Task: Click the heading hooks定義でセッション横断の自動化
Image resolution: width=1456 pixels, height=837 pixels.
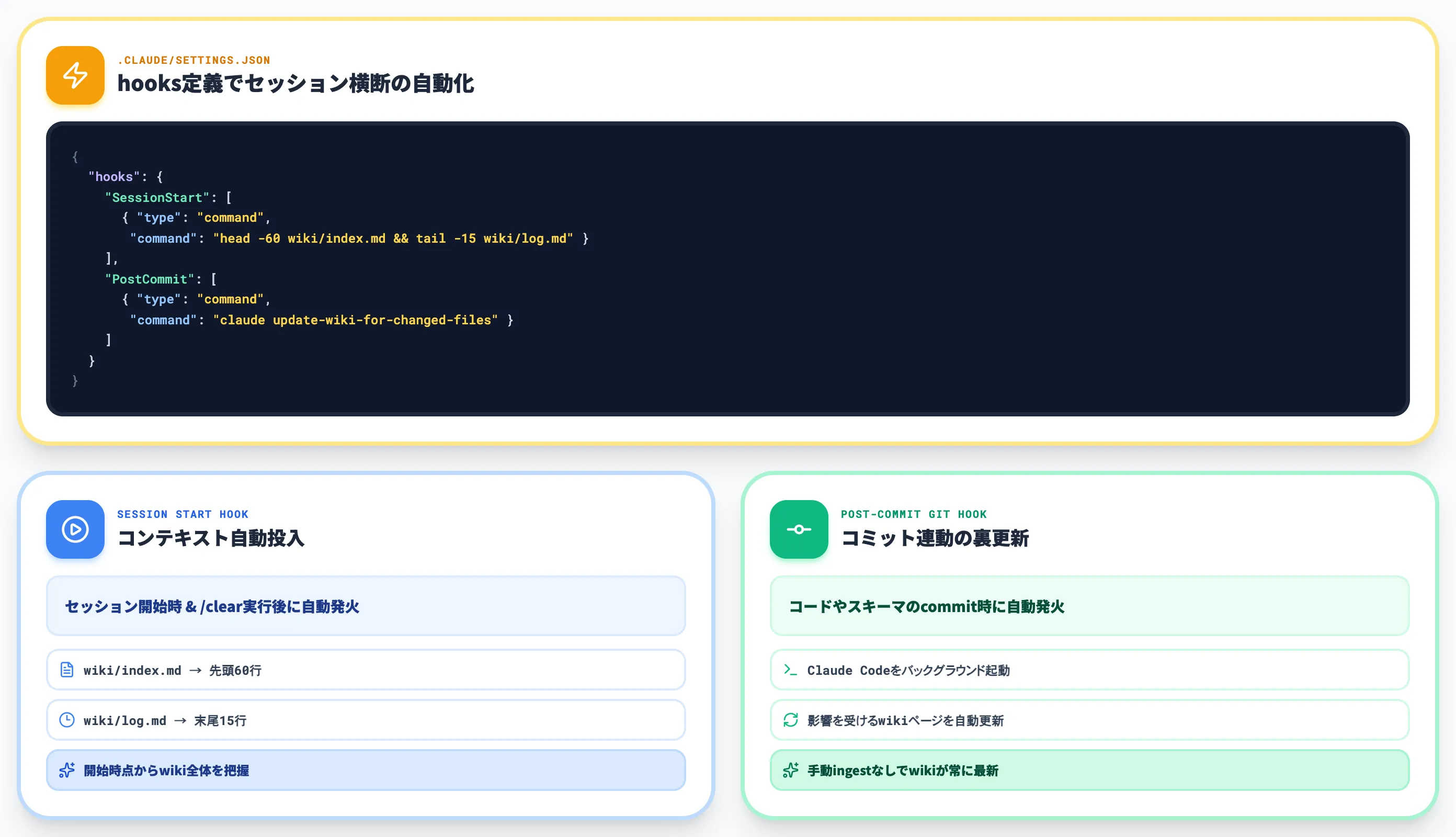Action: pos(296,84)
